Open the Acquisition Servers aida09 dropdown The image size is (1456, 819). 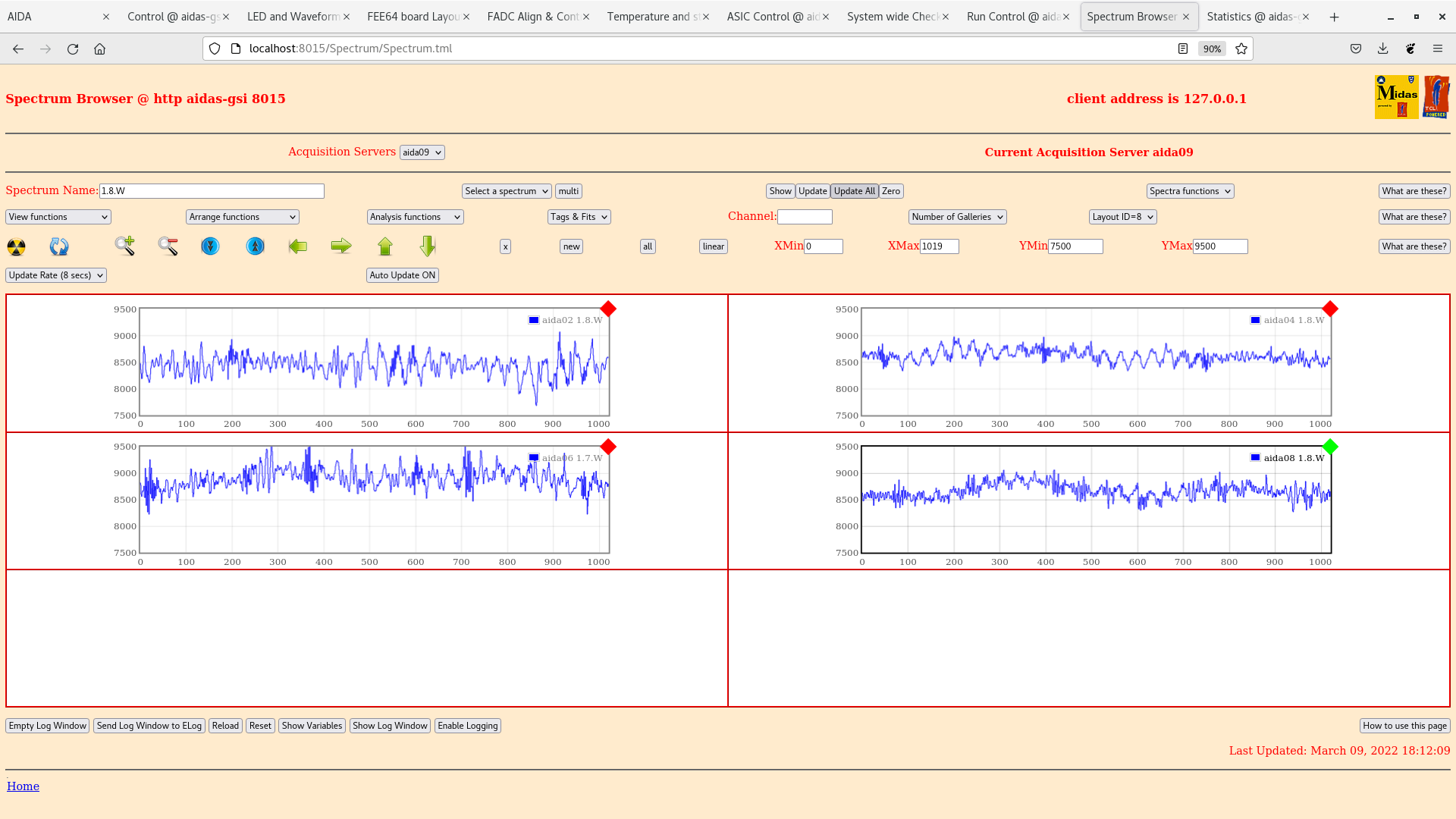click(422, 152)
